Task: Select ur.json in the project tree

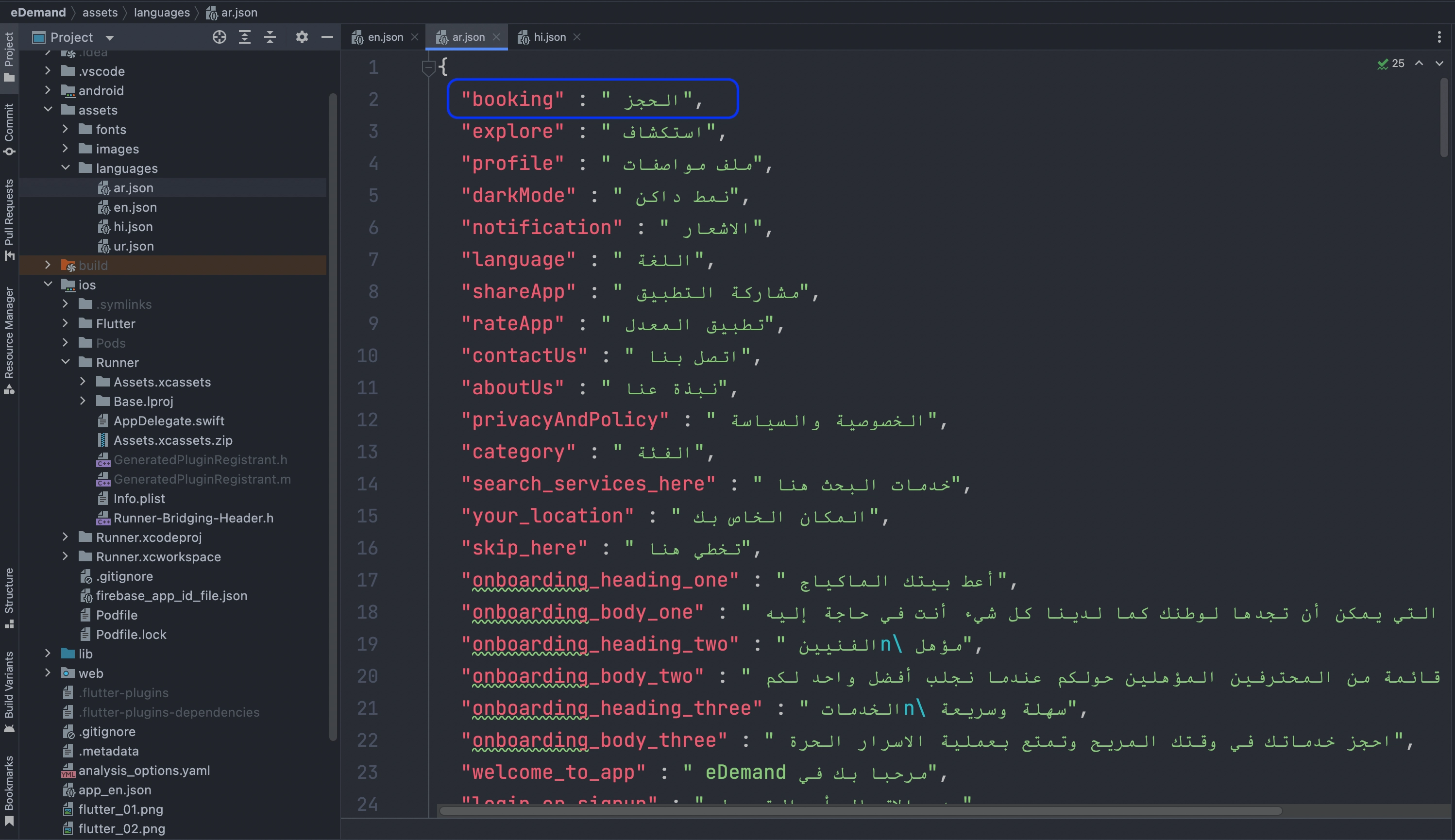Action: point(133,246)
